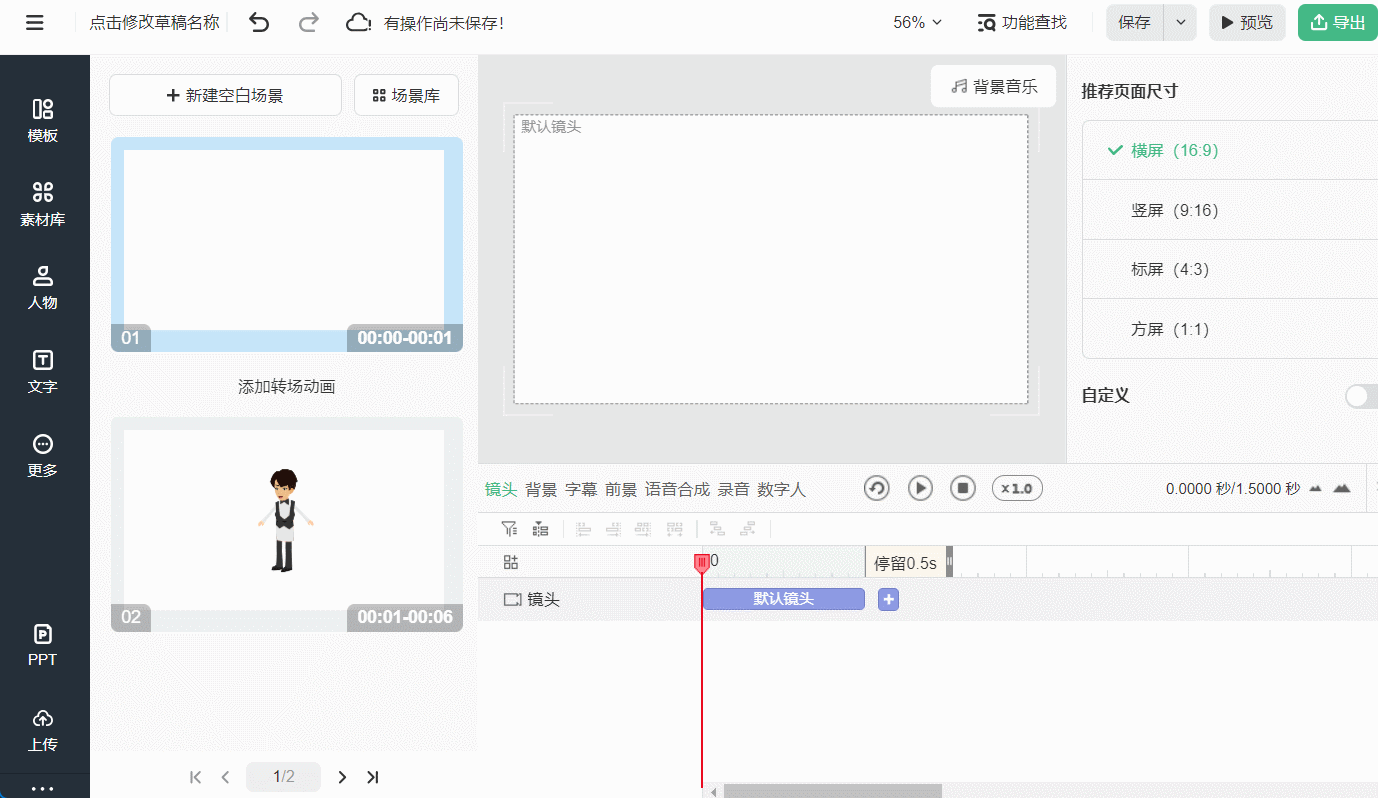This screenshot has width=1378, height=798.
Task: Open the hamburger main menu
Action: [35, 22]
